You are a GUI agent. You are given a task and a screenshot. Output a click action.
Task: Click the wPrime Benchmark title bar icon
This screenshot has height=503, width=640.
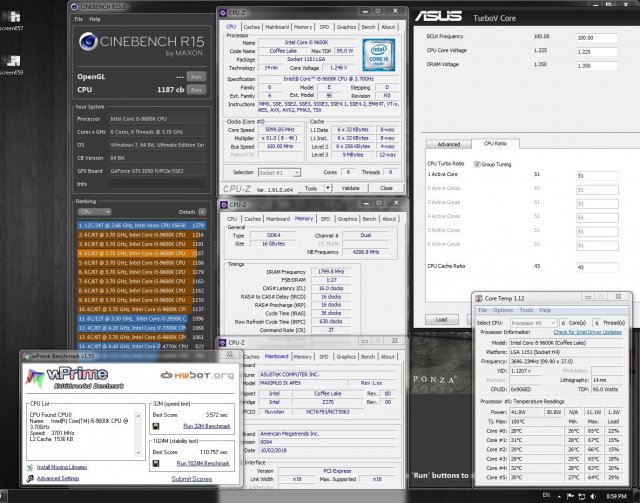(27, 356)
